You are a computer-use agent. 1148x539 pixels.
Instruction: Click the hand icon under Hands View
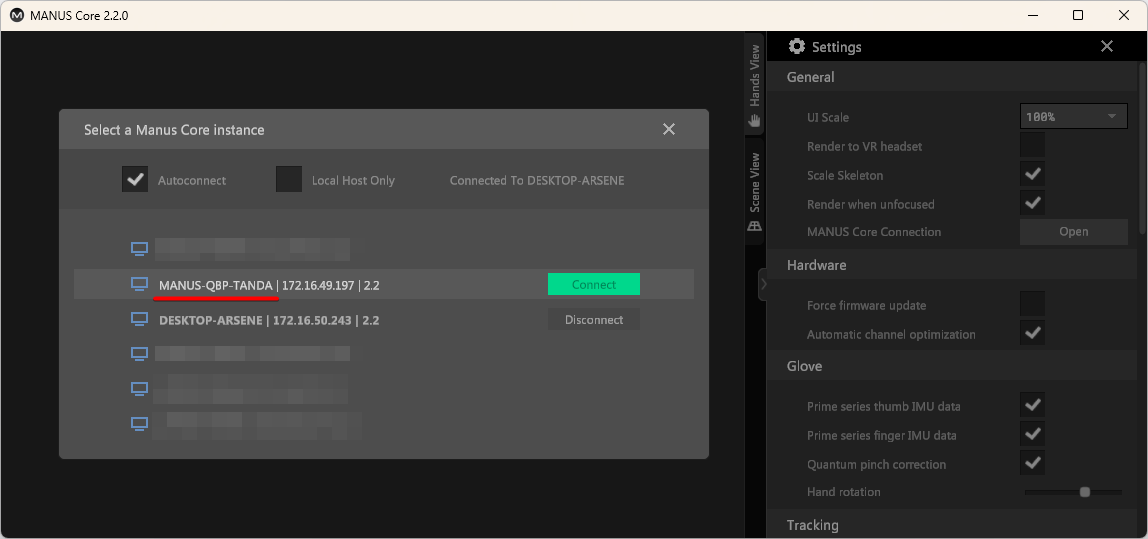(755, 120)
